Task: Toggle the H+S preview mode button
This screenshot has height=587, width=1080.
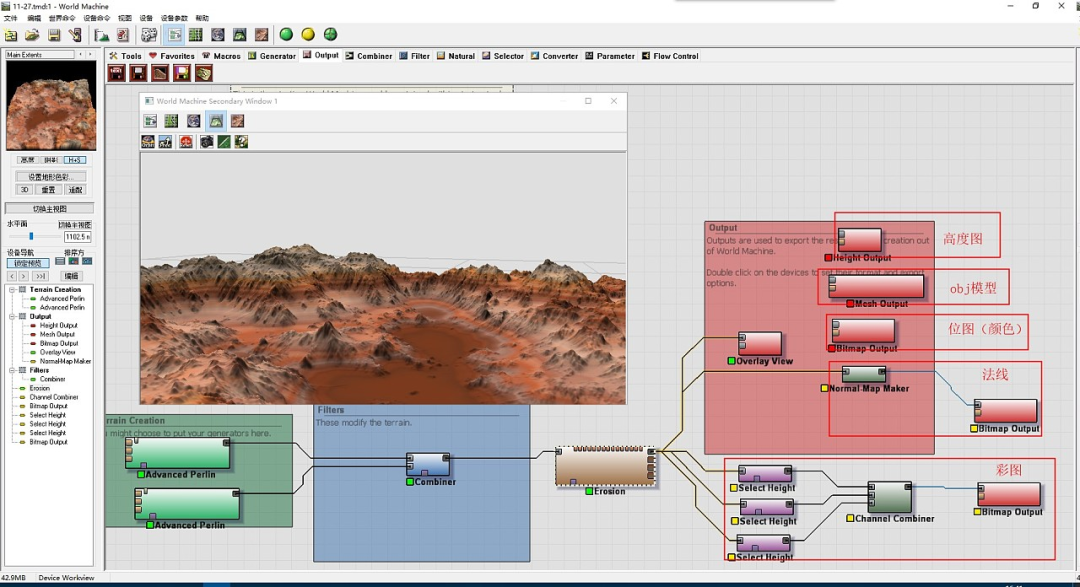Action: (x=74, y=160)
